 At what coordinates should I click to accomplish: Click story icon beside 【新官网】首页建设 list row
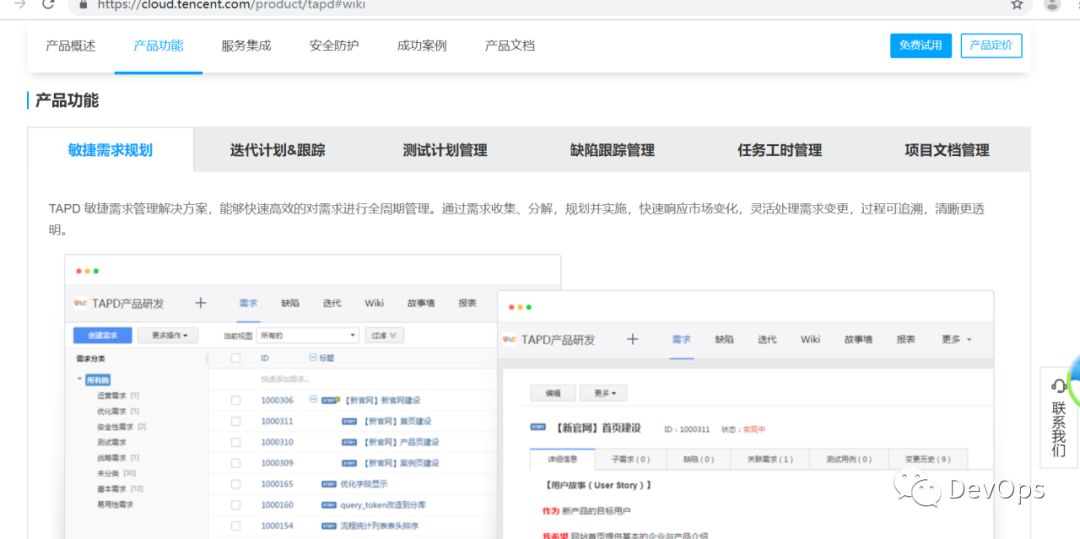pyautogui.click(x=349, y=421)
